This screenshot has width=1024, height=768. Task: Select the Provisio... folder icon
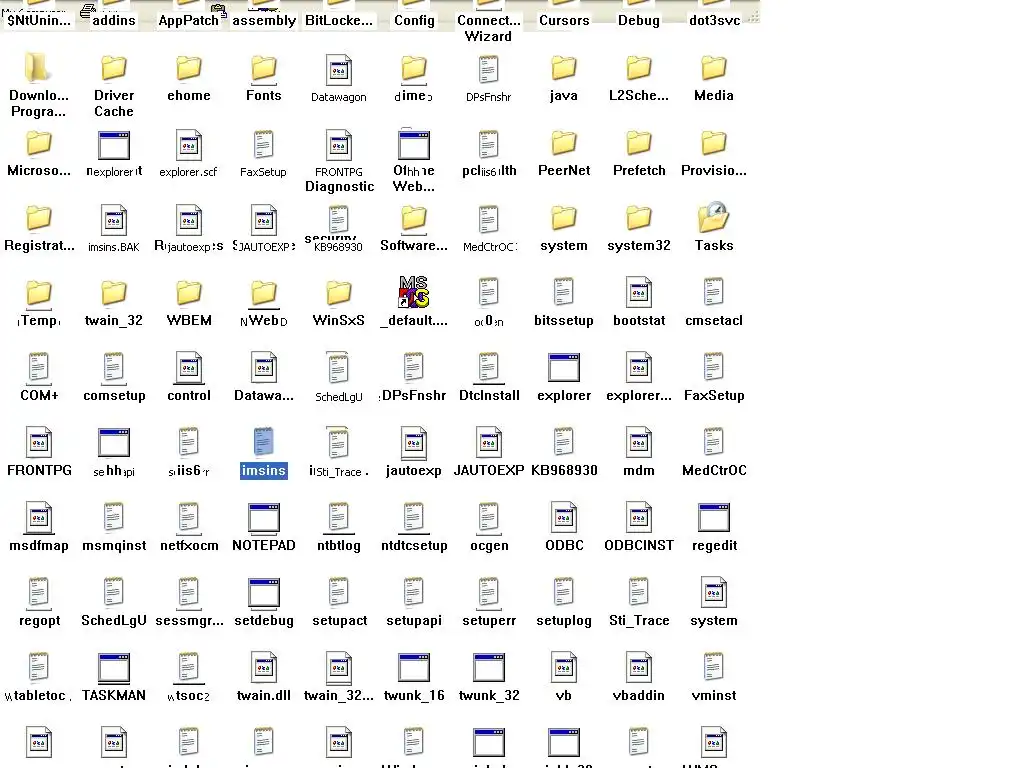pyautogui.click(x=714, y=143)
